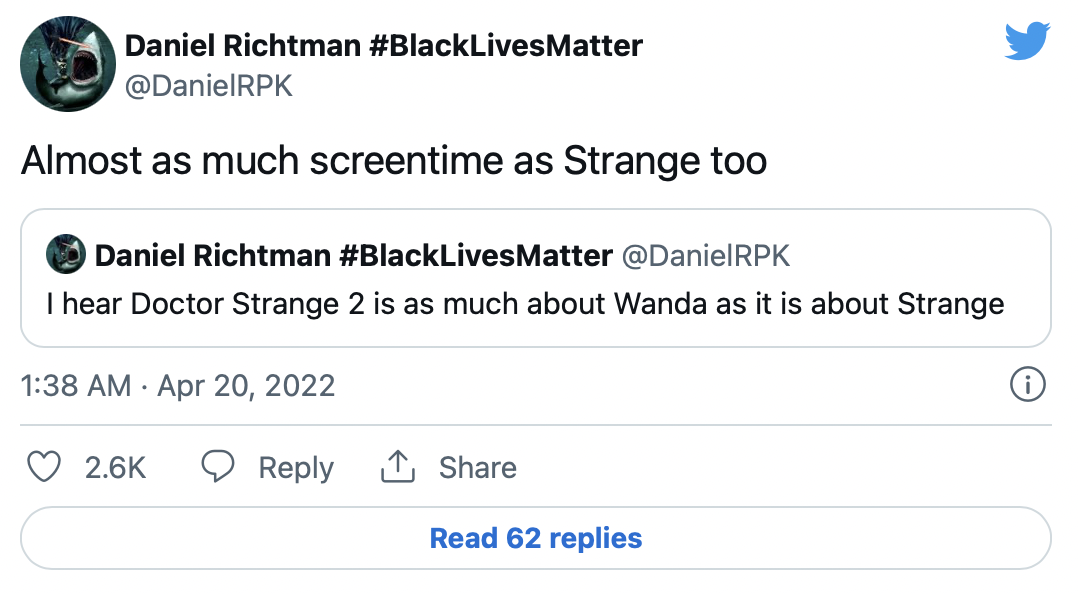Click the main tweet text about screentime

(x=394, y=161)
